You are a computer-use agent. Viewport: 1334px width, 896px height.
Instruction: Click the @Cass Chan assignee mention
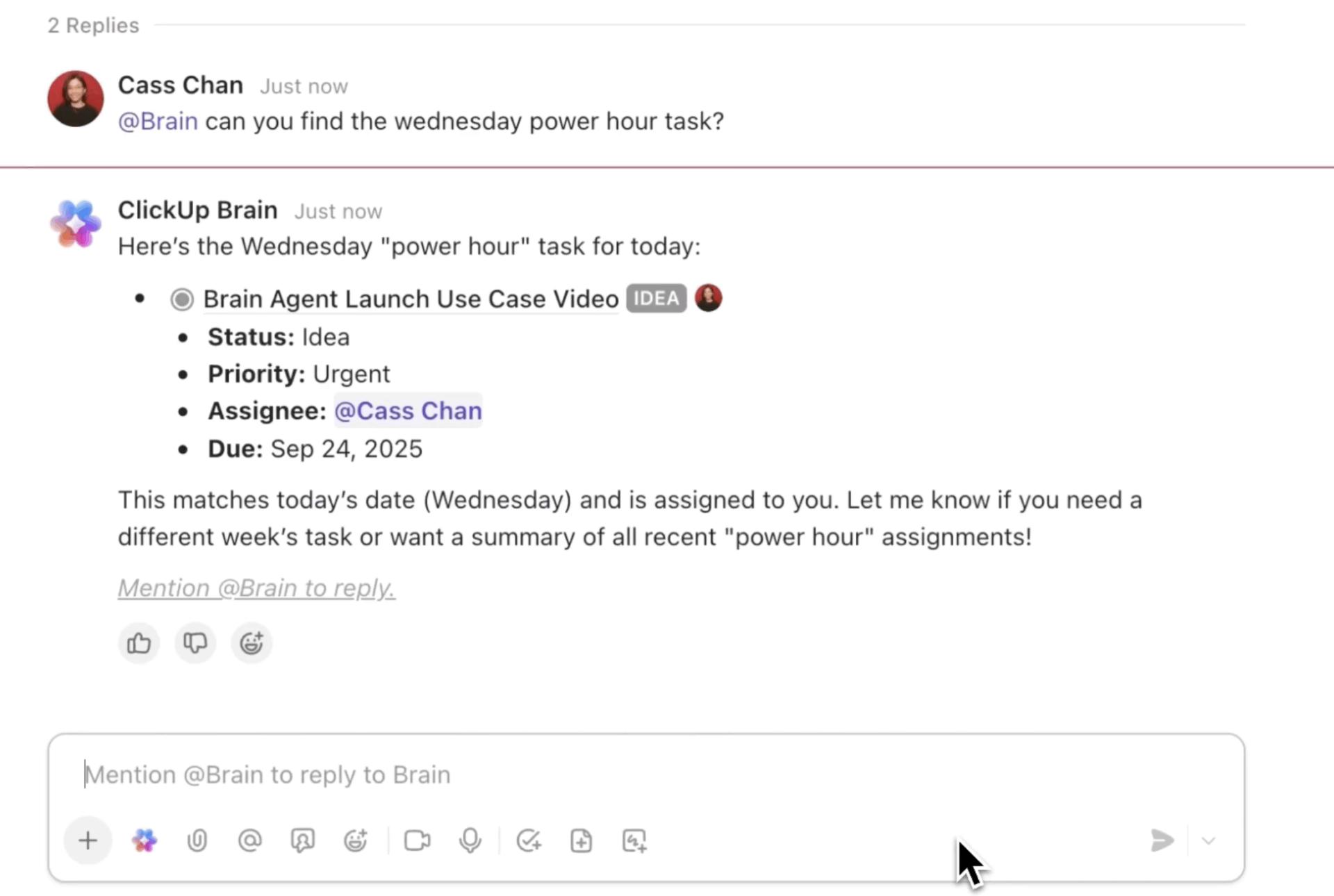(x=408, y=411)
